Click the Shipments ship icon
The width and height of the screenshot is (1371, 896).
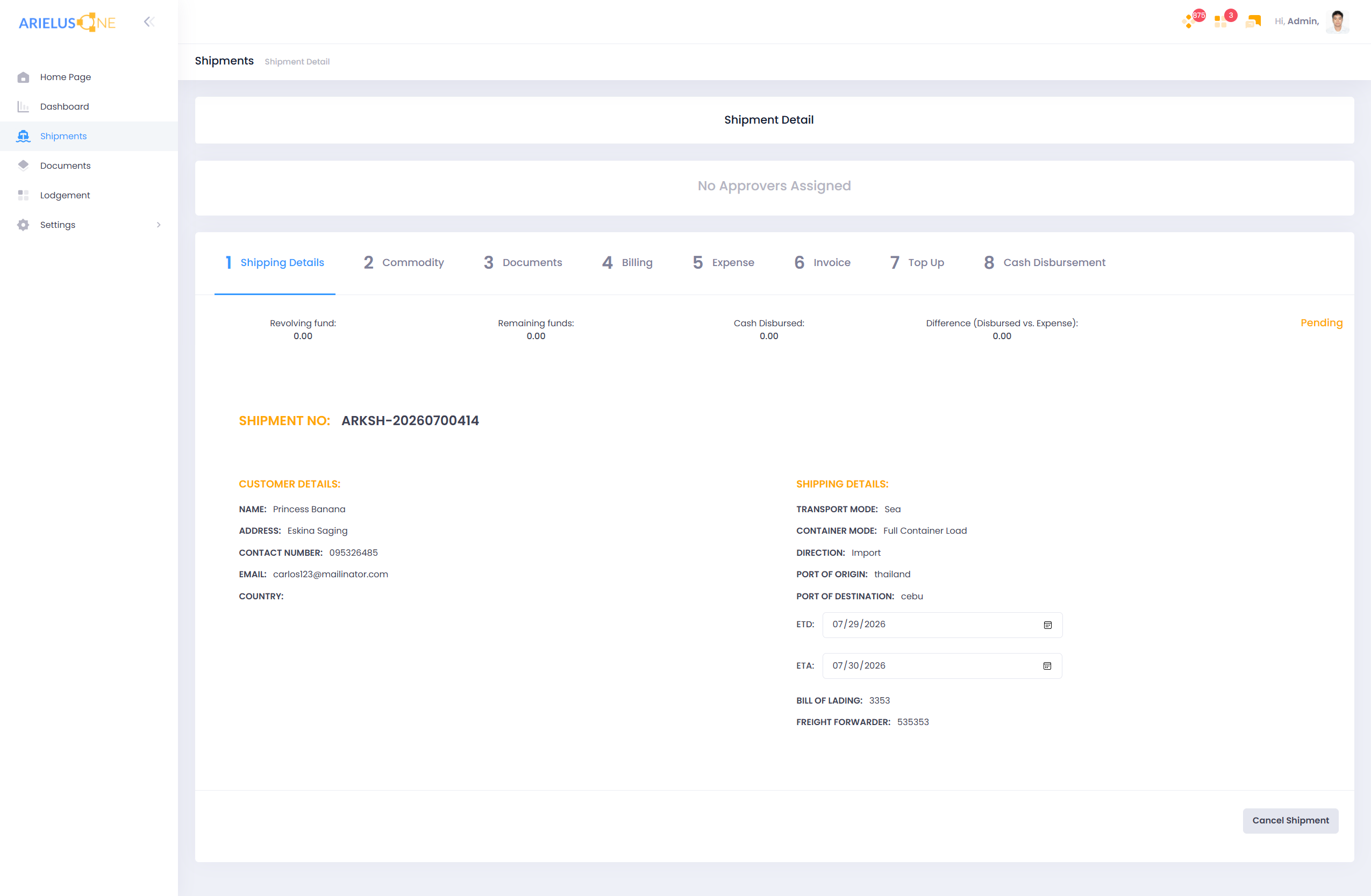coord(23,136)
